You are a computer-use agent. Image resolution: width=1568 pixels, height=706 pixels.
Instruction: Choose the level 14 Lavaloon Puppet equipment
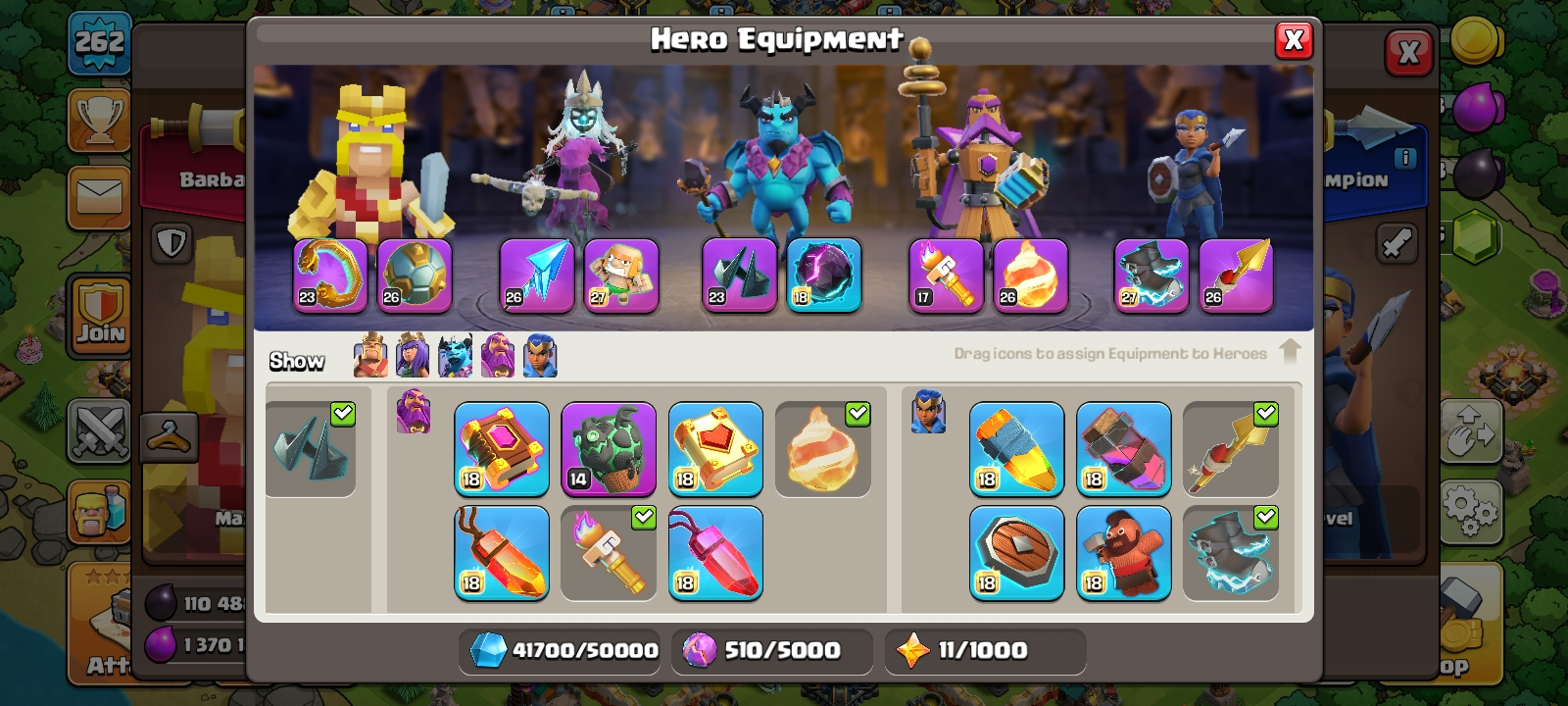point(609,448)
